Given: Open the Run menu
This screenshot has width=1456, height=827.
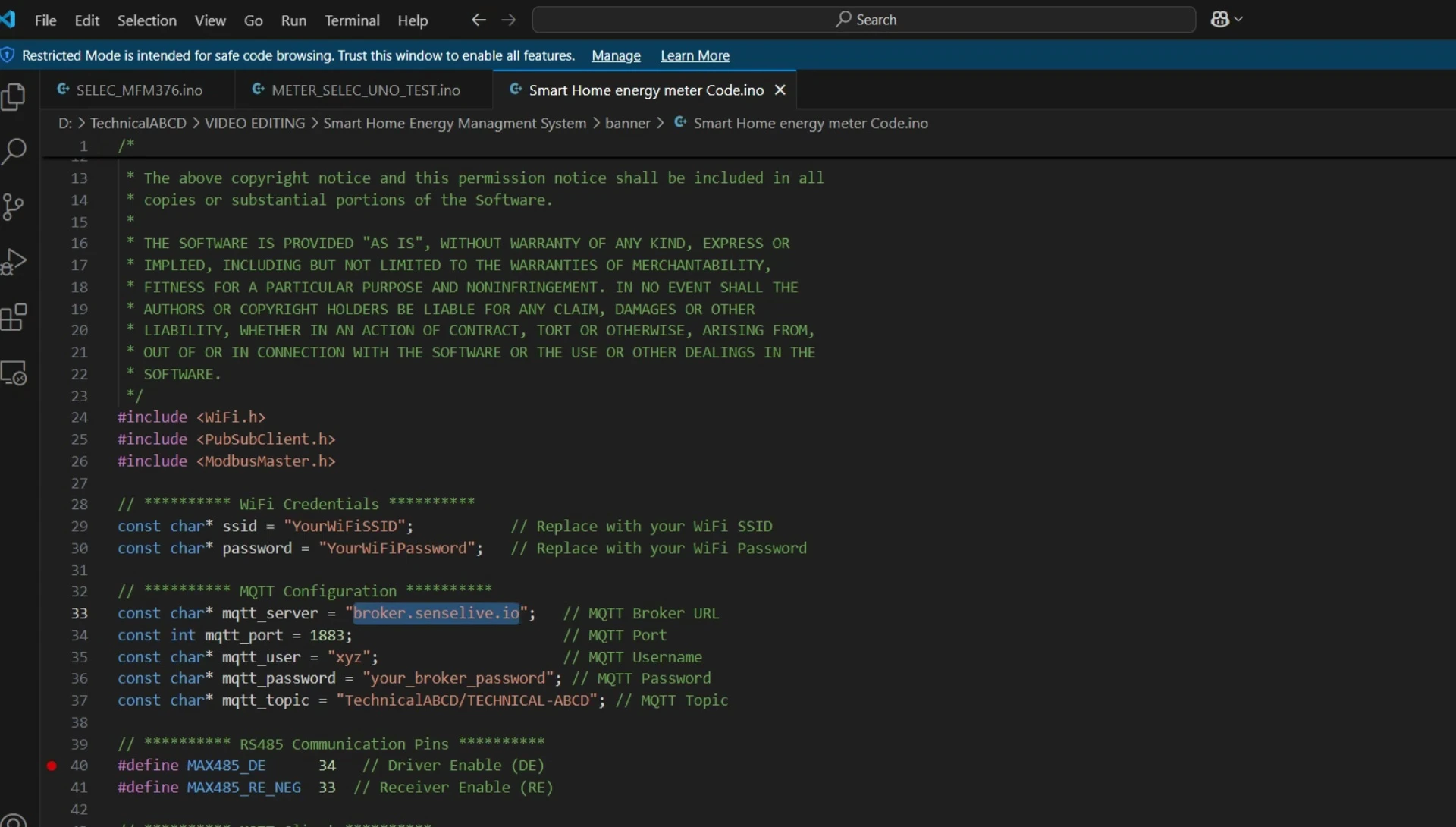Looking at the screenshot, I should click(293, 20).
